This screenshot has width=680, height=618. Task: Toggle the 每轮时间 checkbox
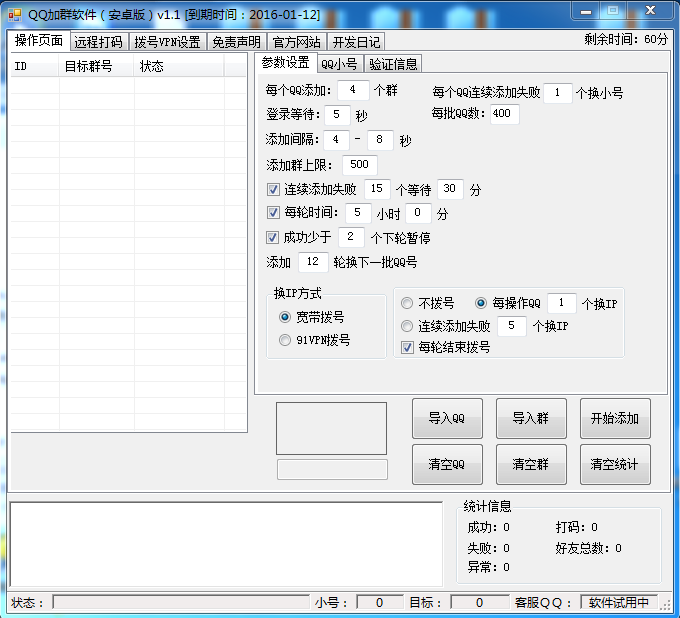coord(273,213)
